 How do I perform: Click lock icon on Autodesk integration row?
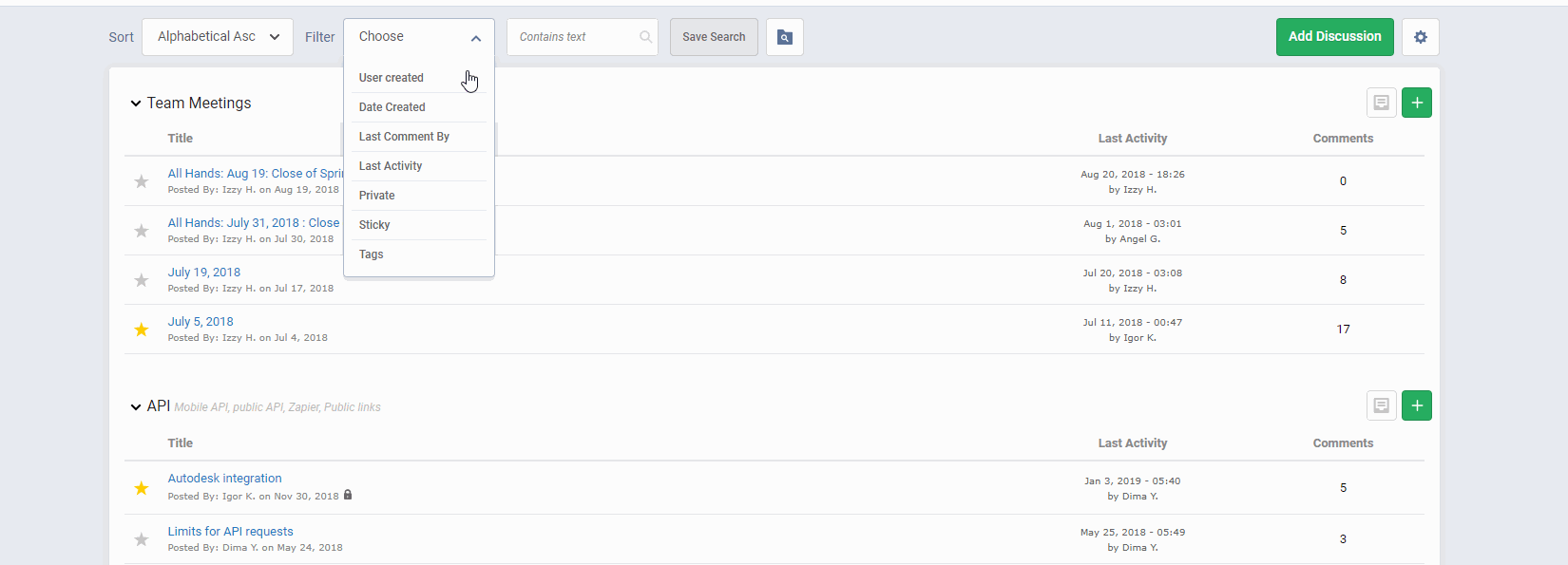pyautogui.click(x=348, y=495)
